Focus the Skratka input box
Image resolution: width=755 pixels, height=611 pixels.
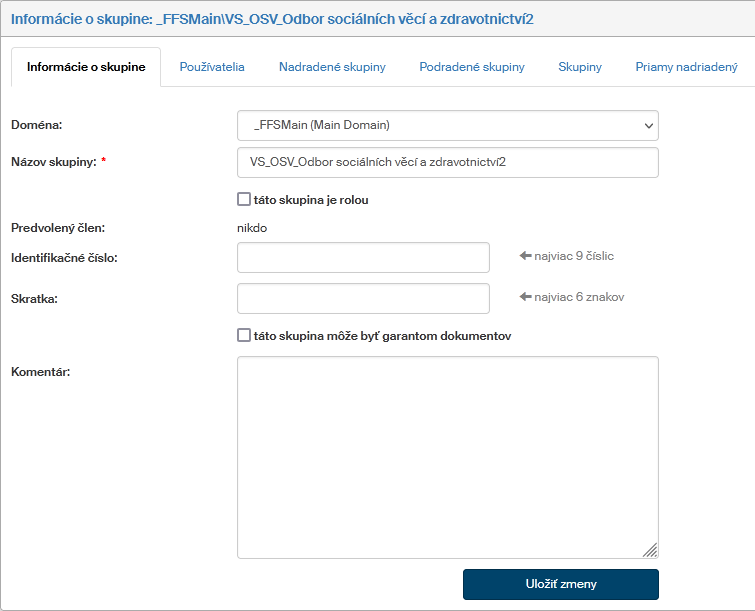363,298
